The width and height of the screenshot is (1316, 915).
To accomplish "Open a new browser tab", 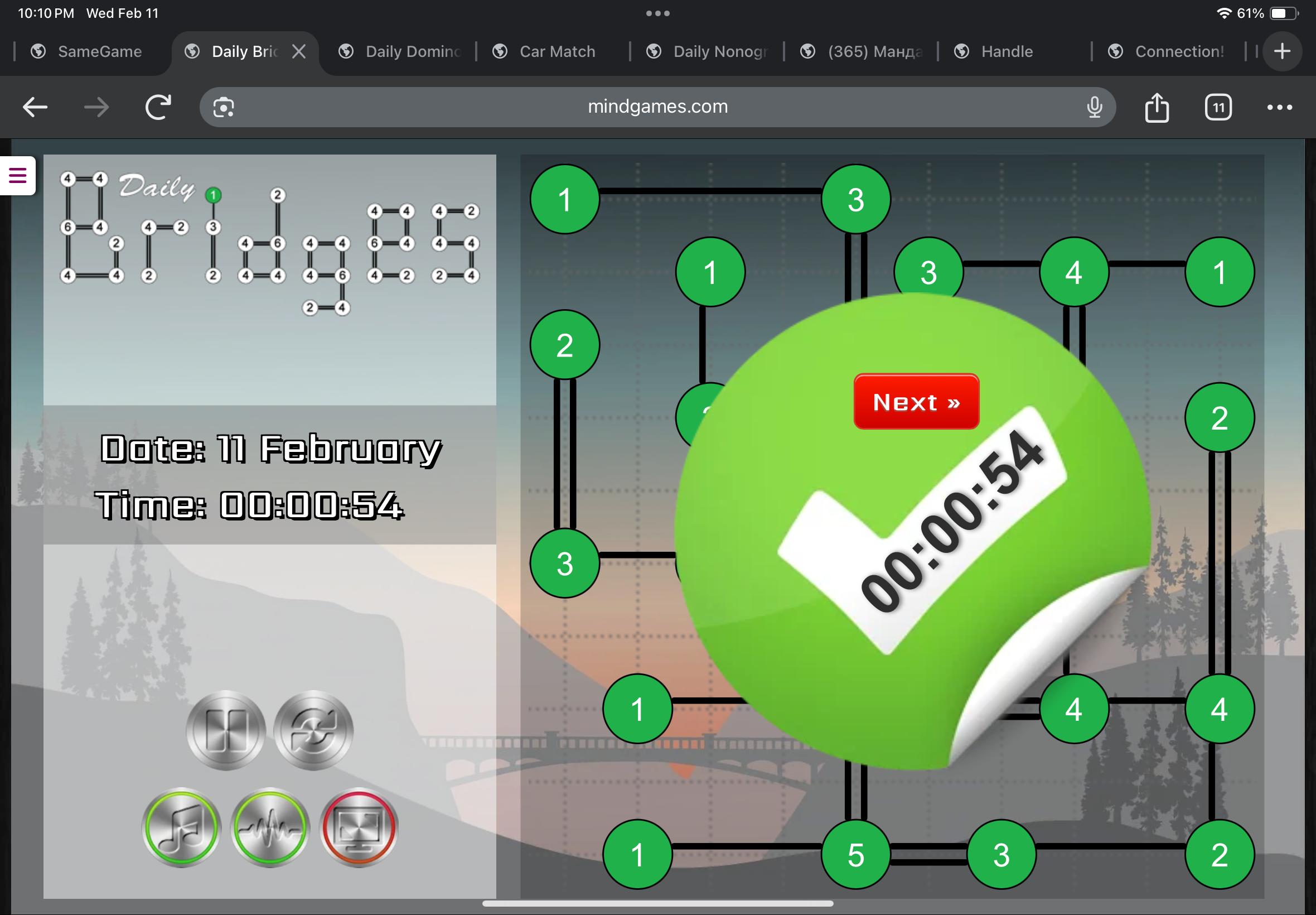I will (x=1281, y=51).
